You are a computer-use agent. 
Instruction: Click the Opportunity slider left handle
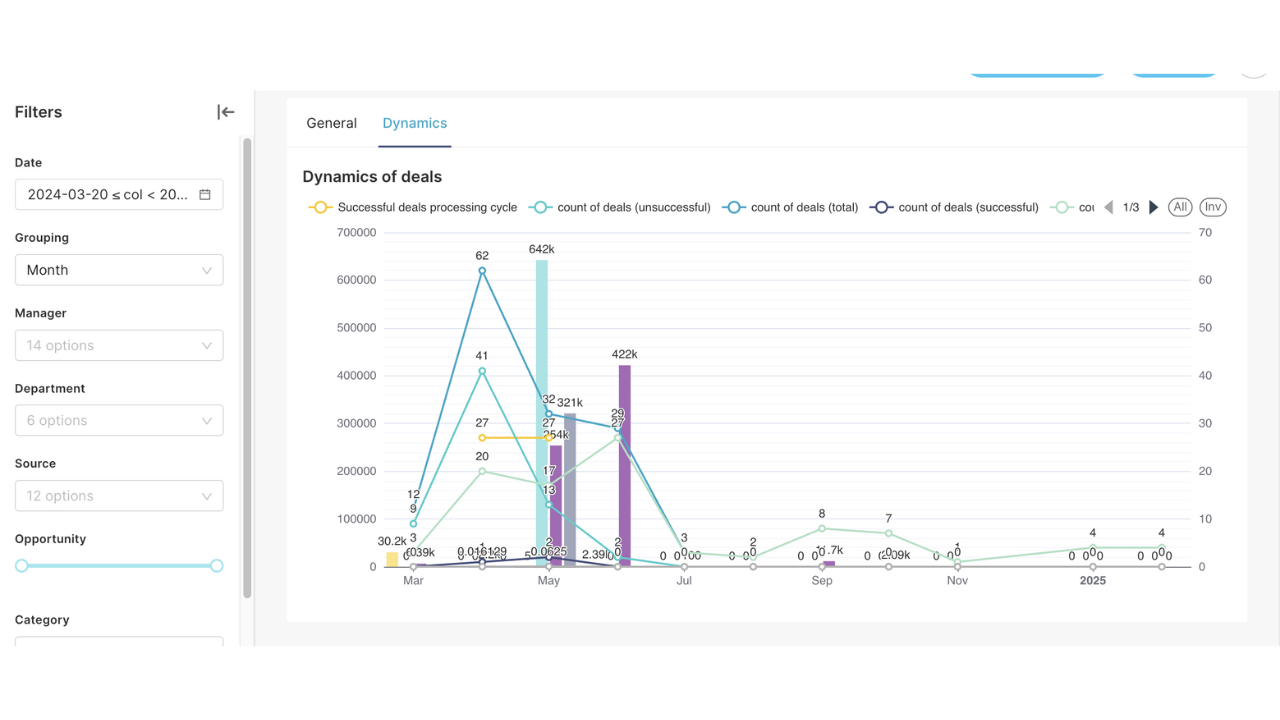pyautogui.click(x=22, y=566)
